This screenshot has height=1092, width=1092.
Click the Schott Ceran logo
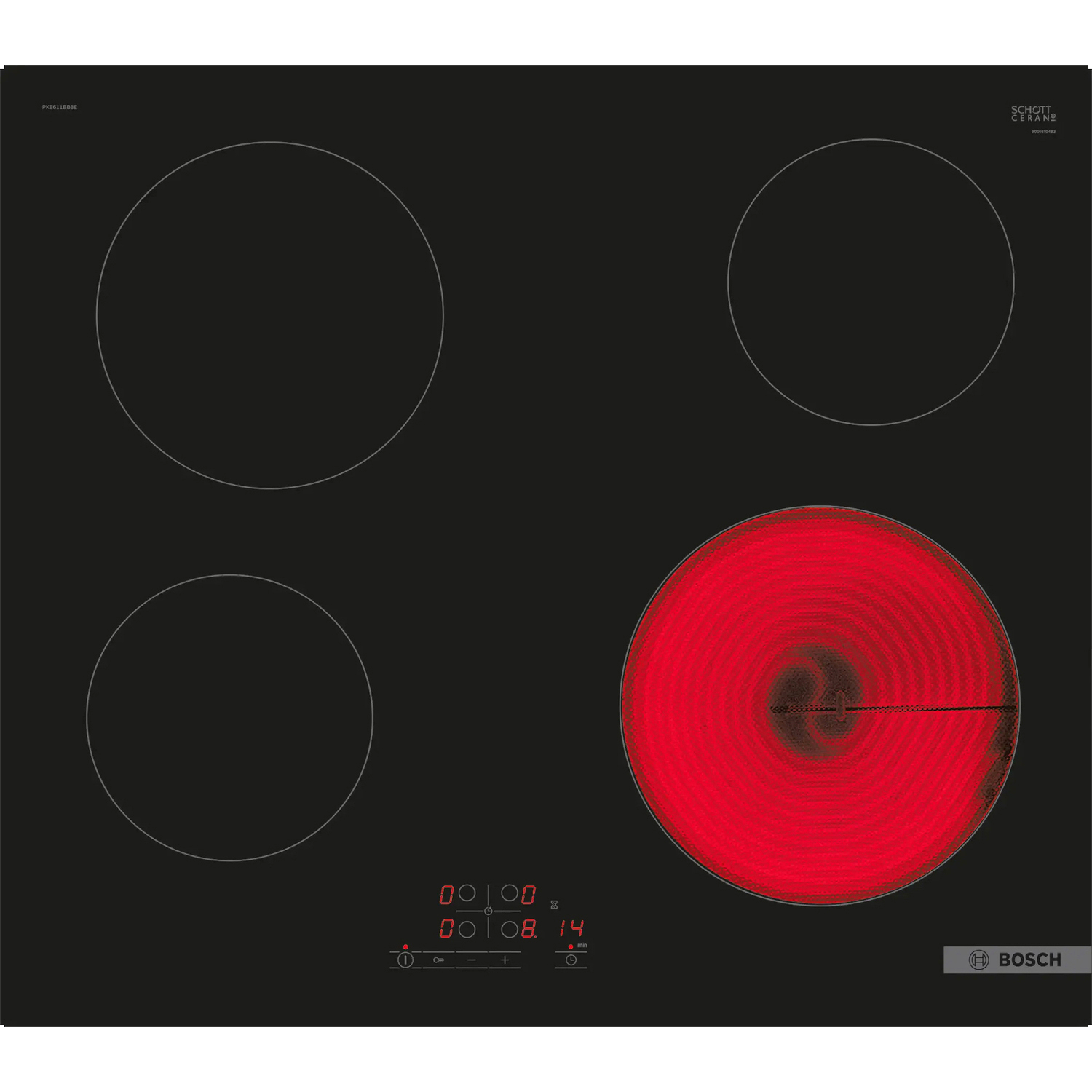[1032, 114]
